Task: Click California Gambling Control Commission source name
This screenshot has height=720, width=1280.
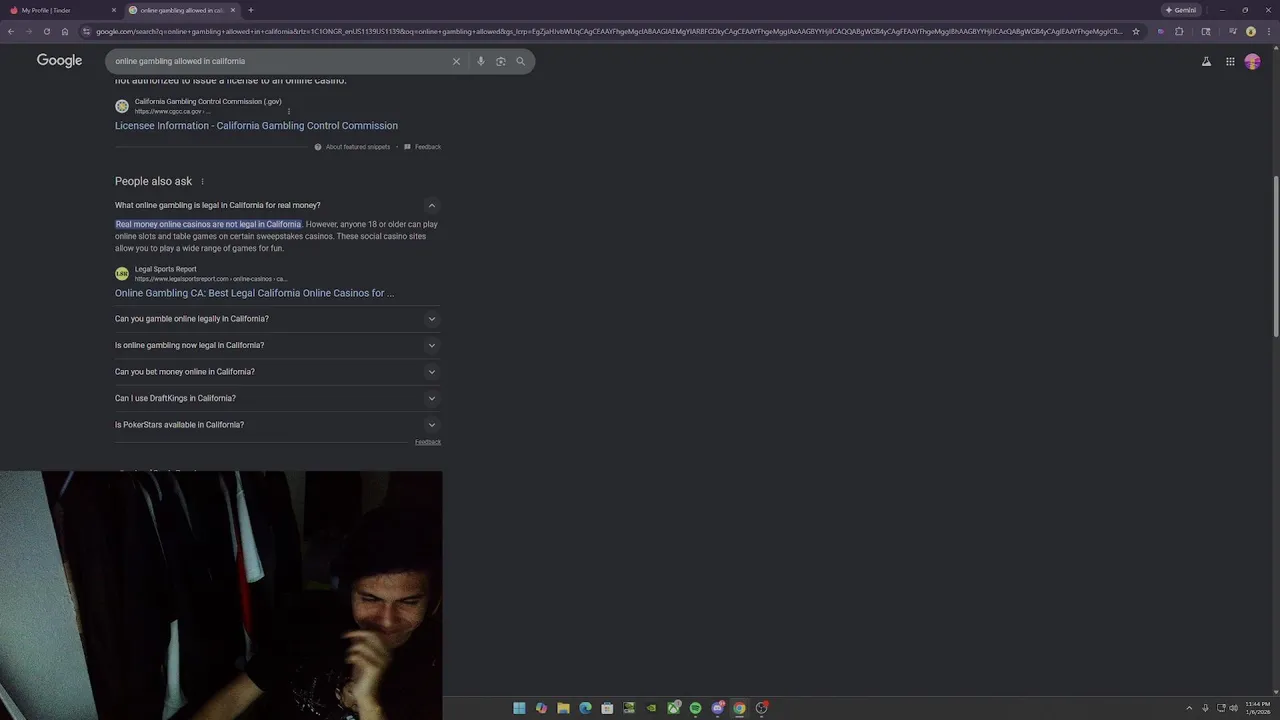Action: click(x=208, y=101)
